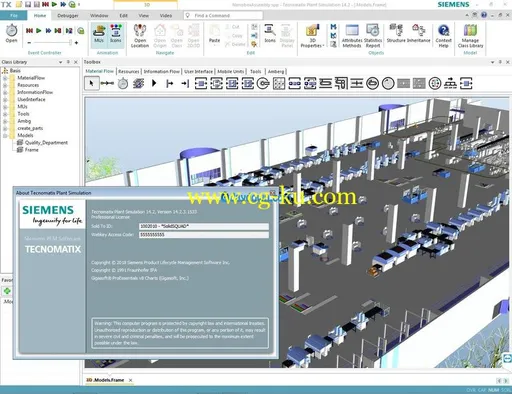This screenshot has width=512, height=394.
Task: Click the Find a Command search box
Action: tap(223, 16)
